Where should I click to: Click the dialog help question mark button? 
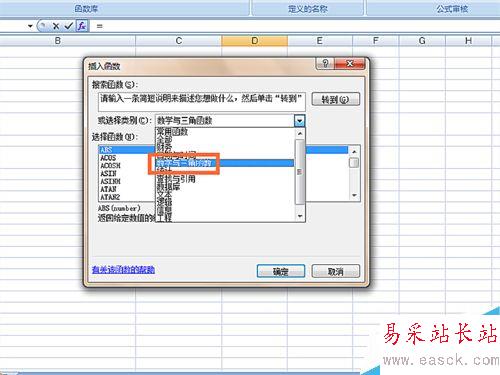coord(325,63)
